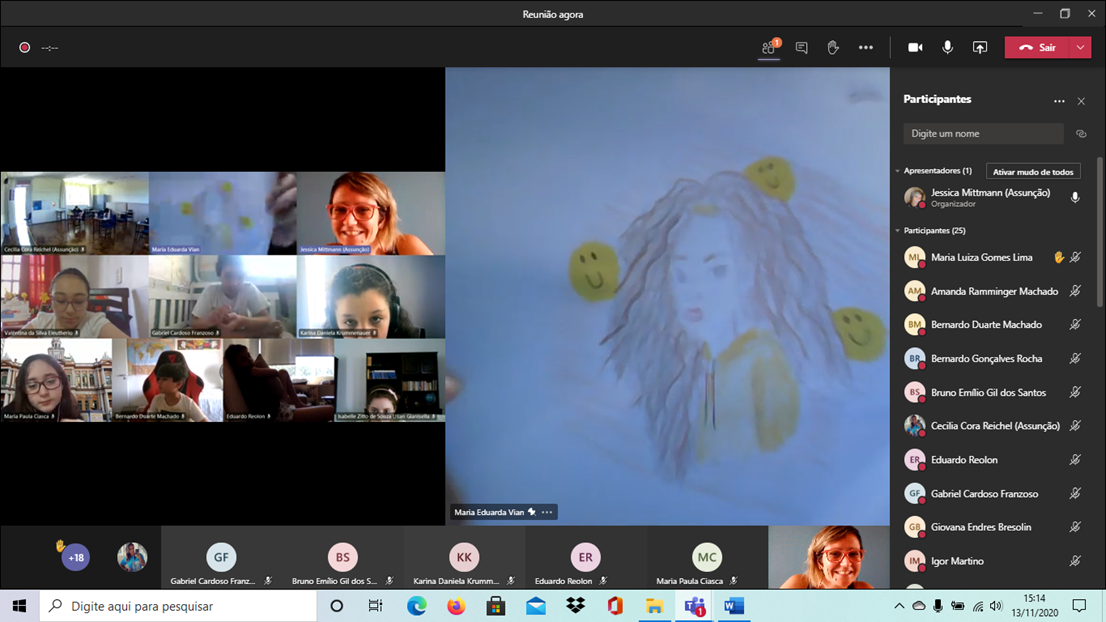Raise your hand in the meeting

(833, 47)
